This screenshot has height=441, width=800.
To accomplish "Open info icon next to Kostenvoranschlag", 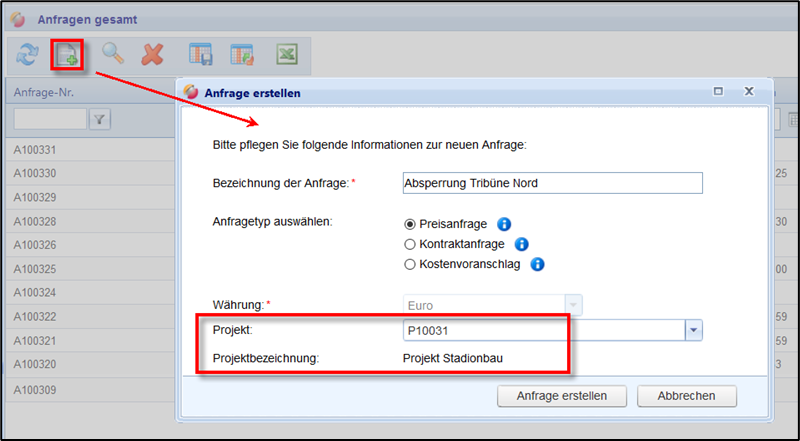I will tap(537, 264).
